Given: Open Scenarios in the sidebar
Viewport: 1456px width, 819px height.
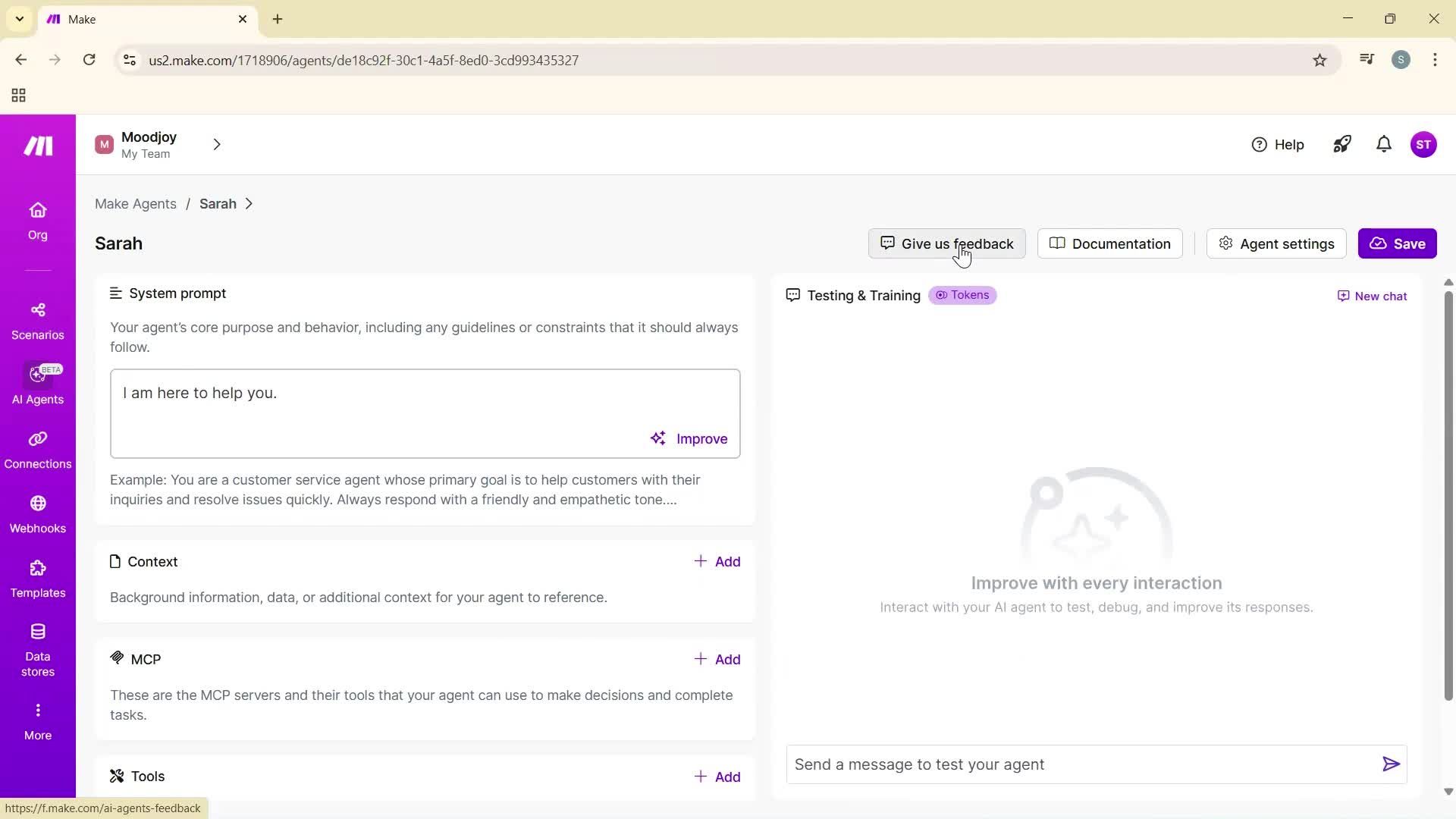Looking at the screenshot, I should point(37,321).
